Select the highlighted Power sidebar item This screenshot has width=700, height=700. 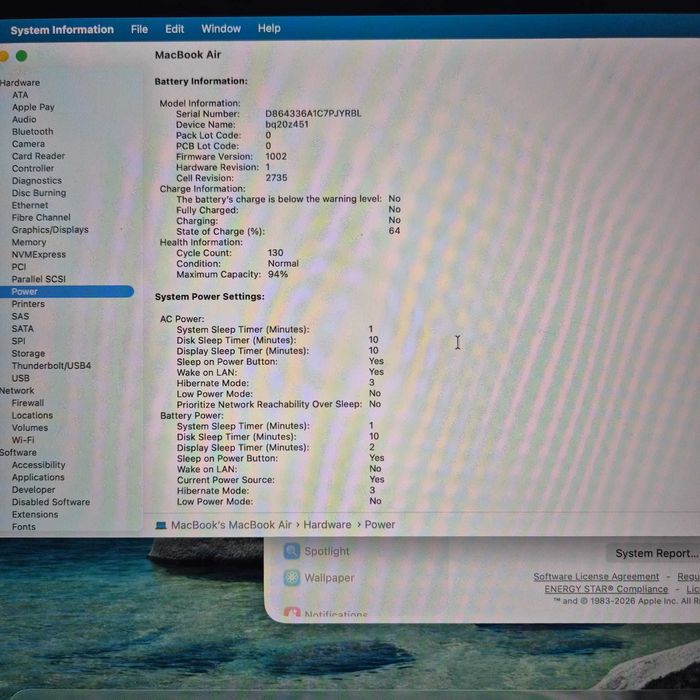tap(67, 292)
